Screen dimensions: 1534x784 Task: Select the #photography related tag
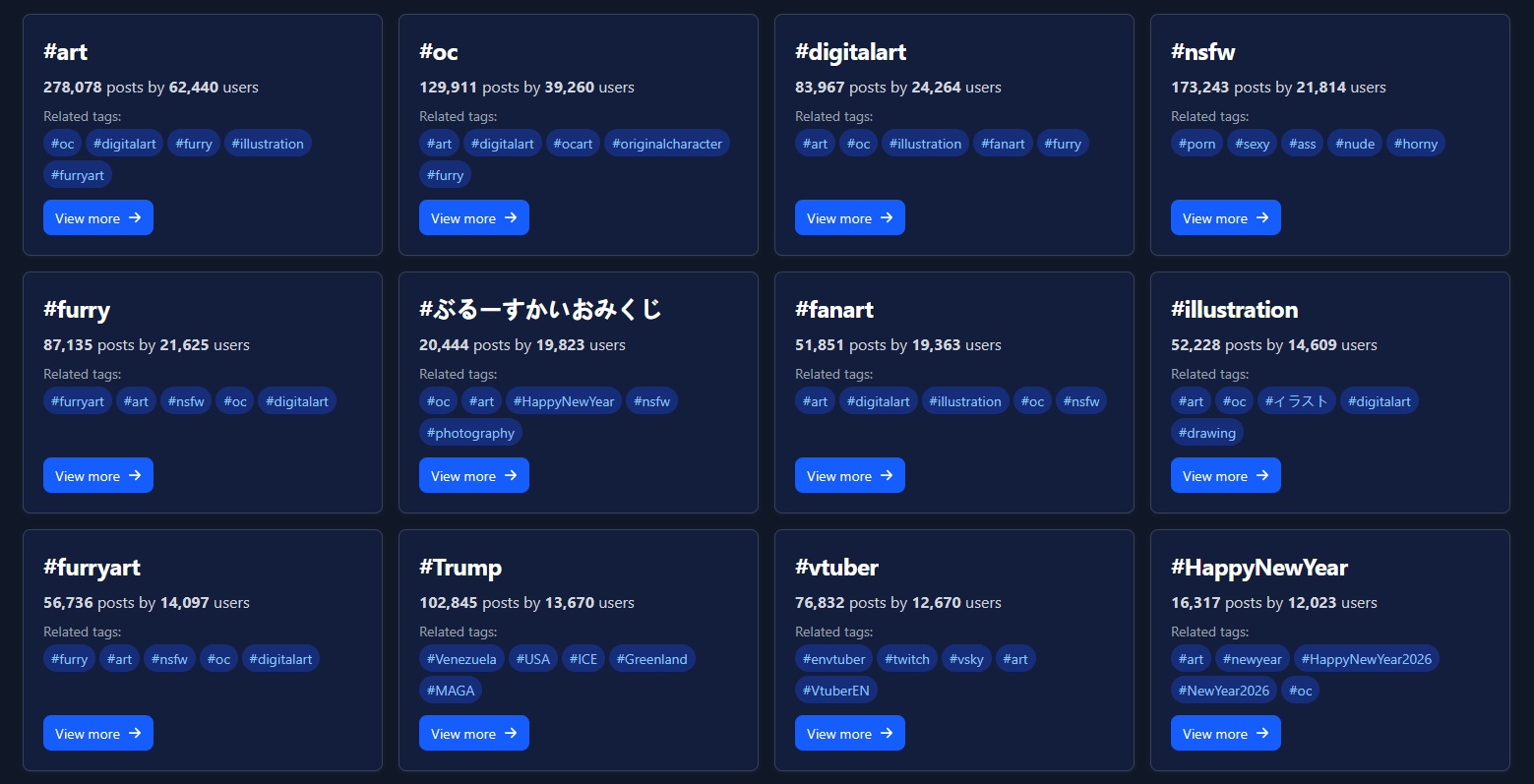470,433
